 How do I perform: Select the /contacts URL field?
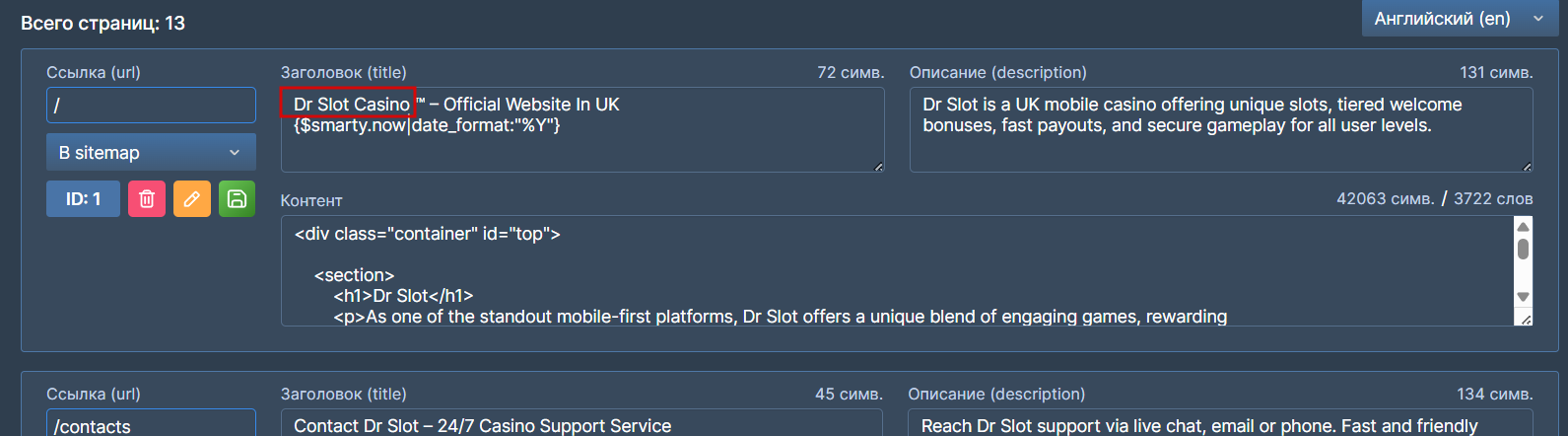151,425
